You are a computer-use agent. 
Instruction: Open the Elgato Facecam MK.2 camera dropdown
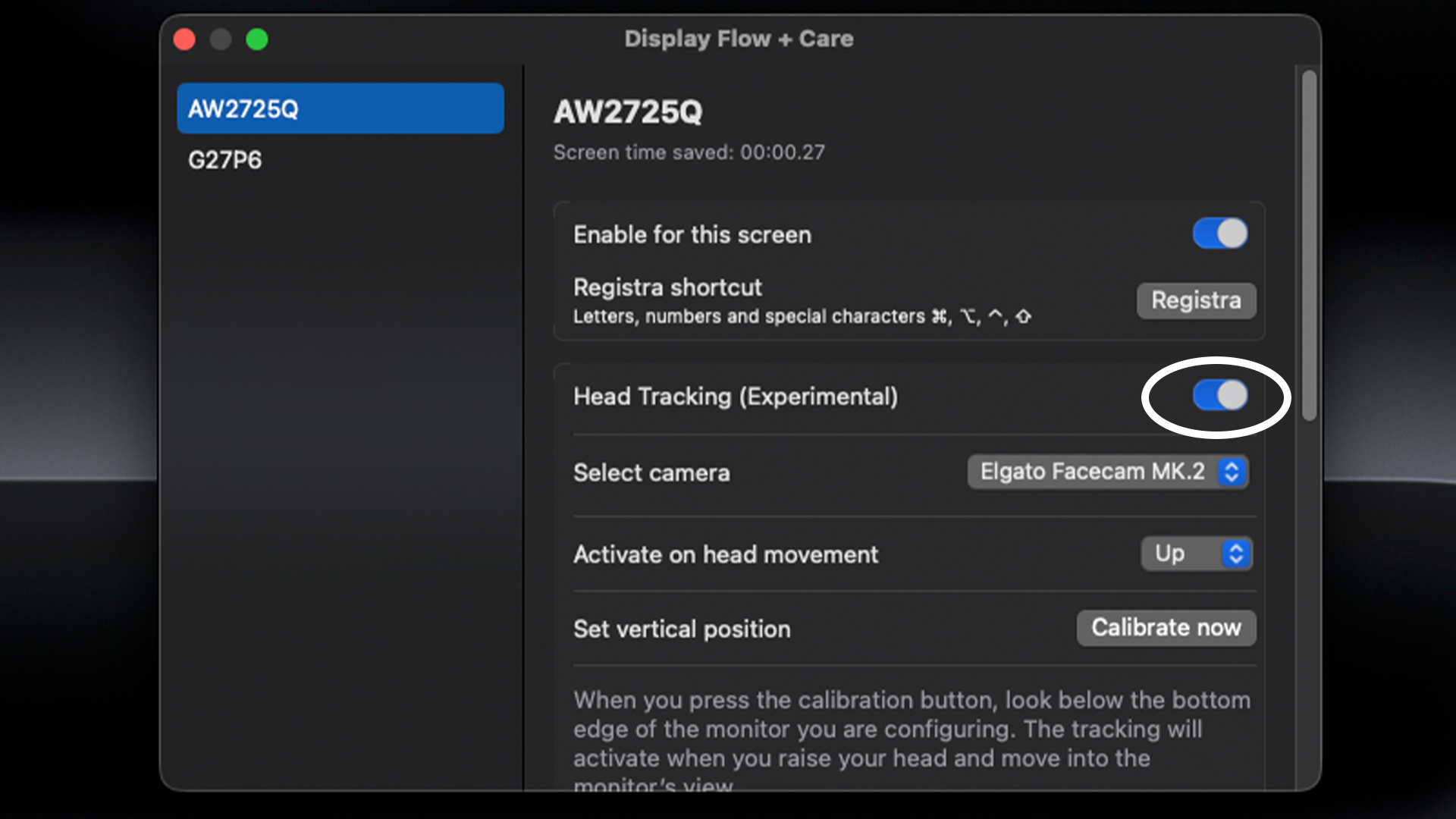(1107, 471)
